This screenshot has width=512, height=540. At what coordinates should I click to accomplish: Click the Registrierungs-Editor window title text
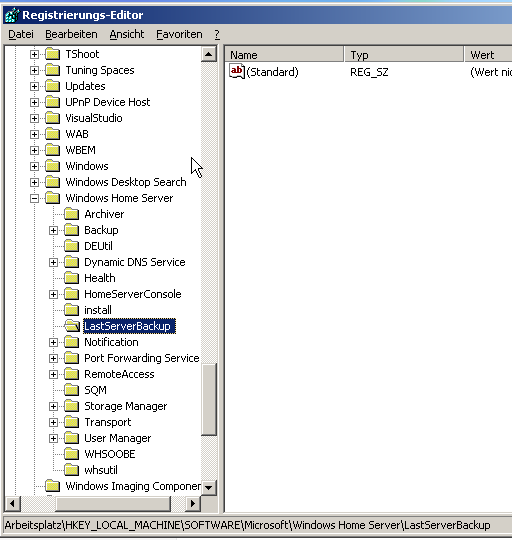coord(83,15)
